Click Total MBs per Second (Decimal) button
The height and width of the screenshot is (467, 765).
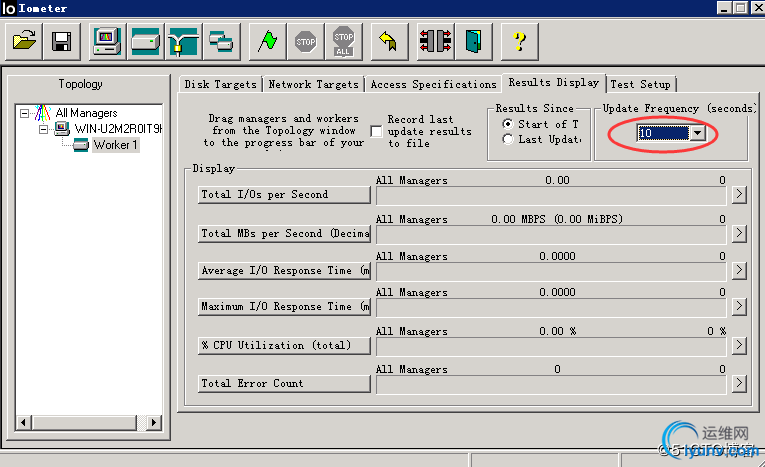[284, 234]
